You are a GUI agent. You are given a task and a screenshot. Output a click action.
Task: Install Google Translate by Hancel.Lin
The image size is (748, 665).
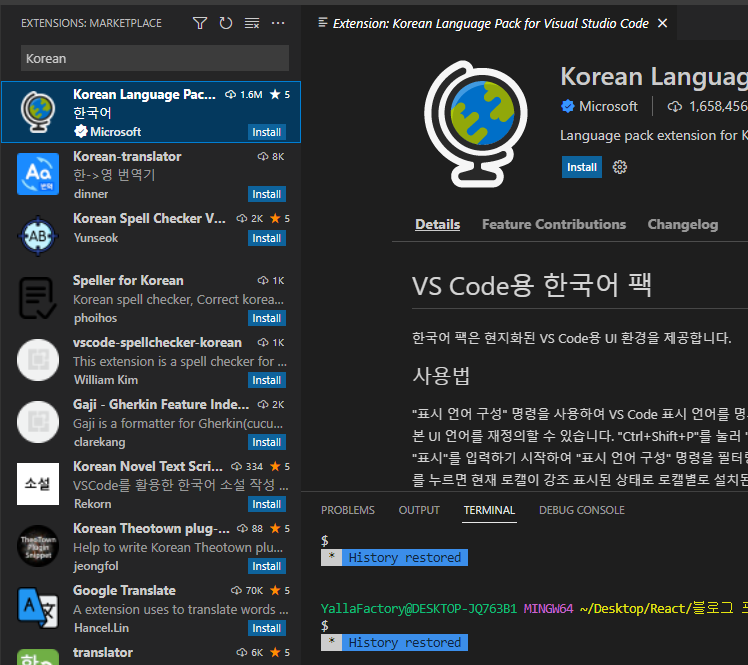[267, 628]
